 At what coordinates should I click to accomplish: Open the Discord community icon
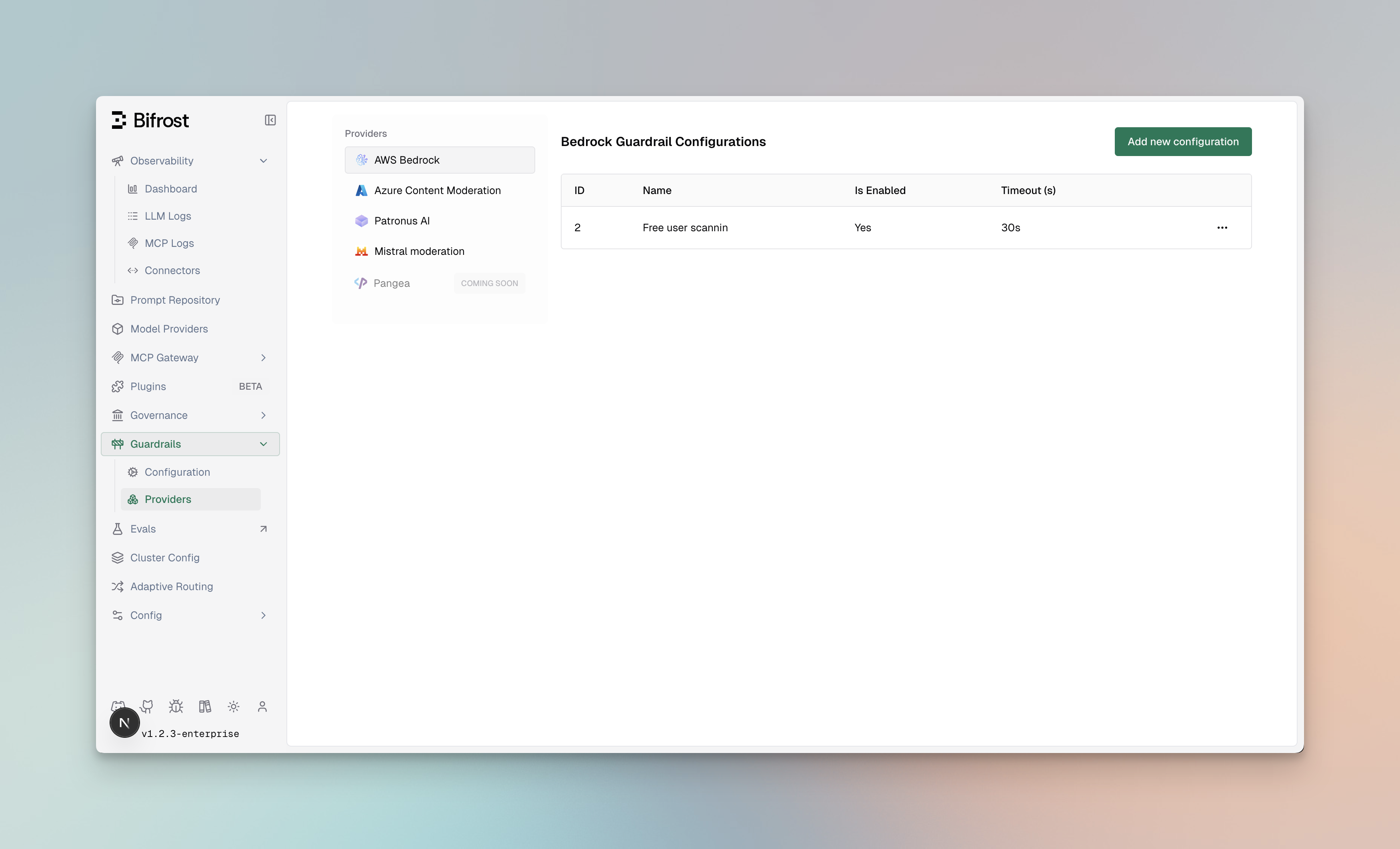tap(118, 706)
